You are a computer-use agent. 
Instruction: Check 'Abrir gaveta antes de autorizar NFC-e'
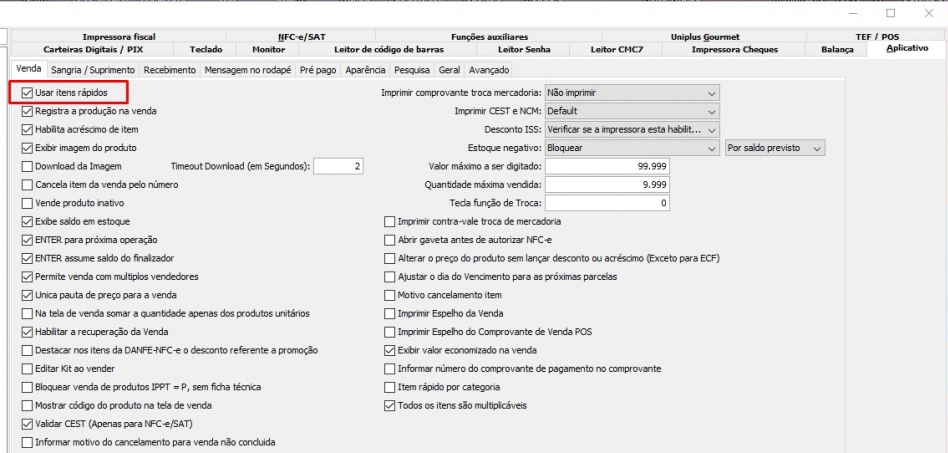coord(390,240)
